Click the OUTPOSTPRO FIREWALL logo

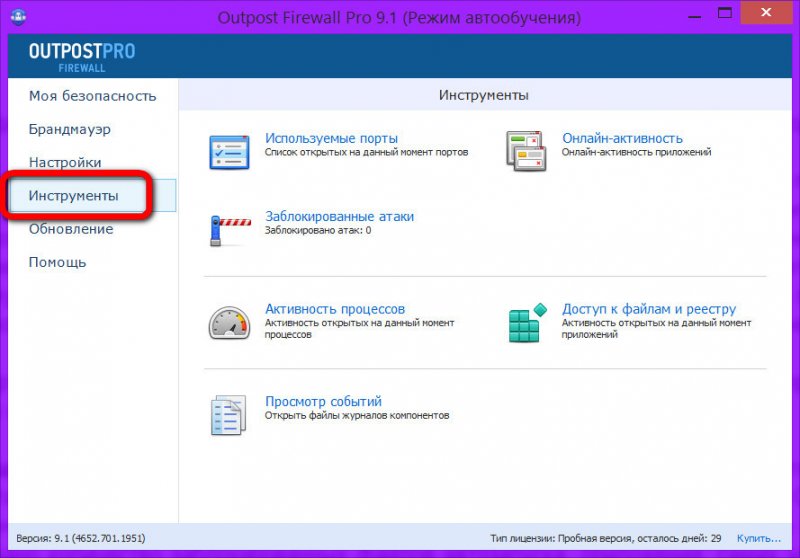click(x=82, y=57)
